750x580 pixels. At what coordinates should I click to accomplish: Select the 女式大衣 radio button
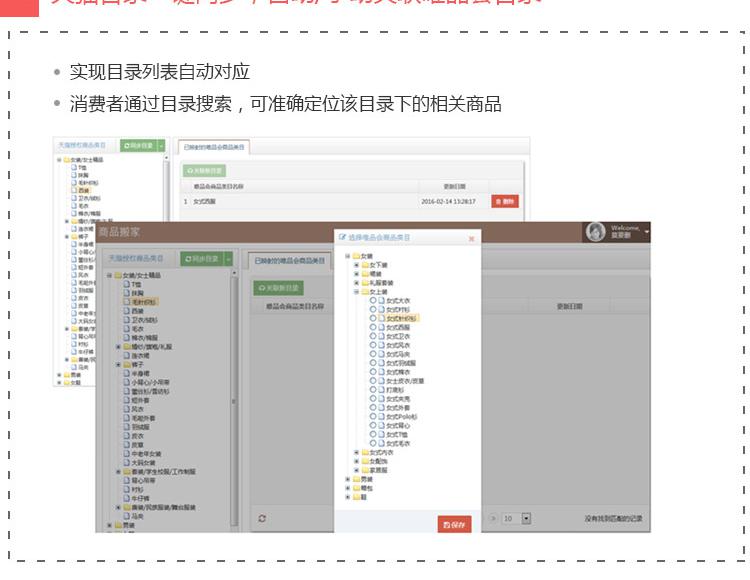(x=374, y=300)
